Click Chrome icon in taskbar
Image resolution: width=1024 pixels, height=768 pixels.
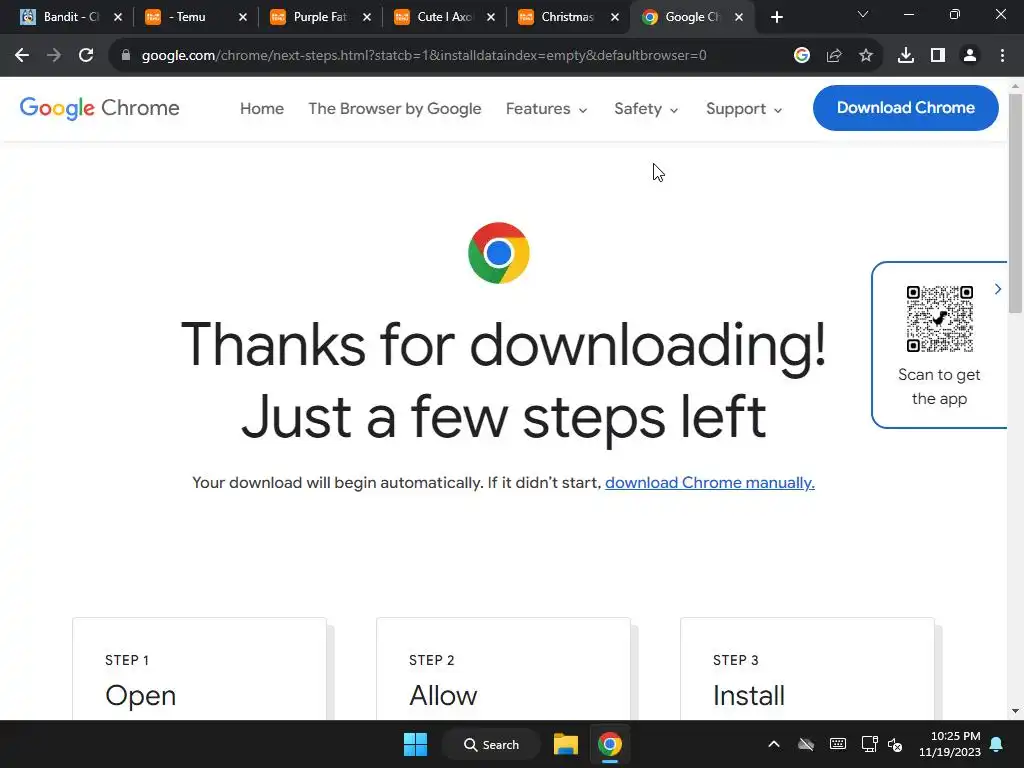coord(610,744)
